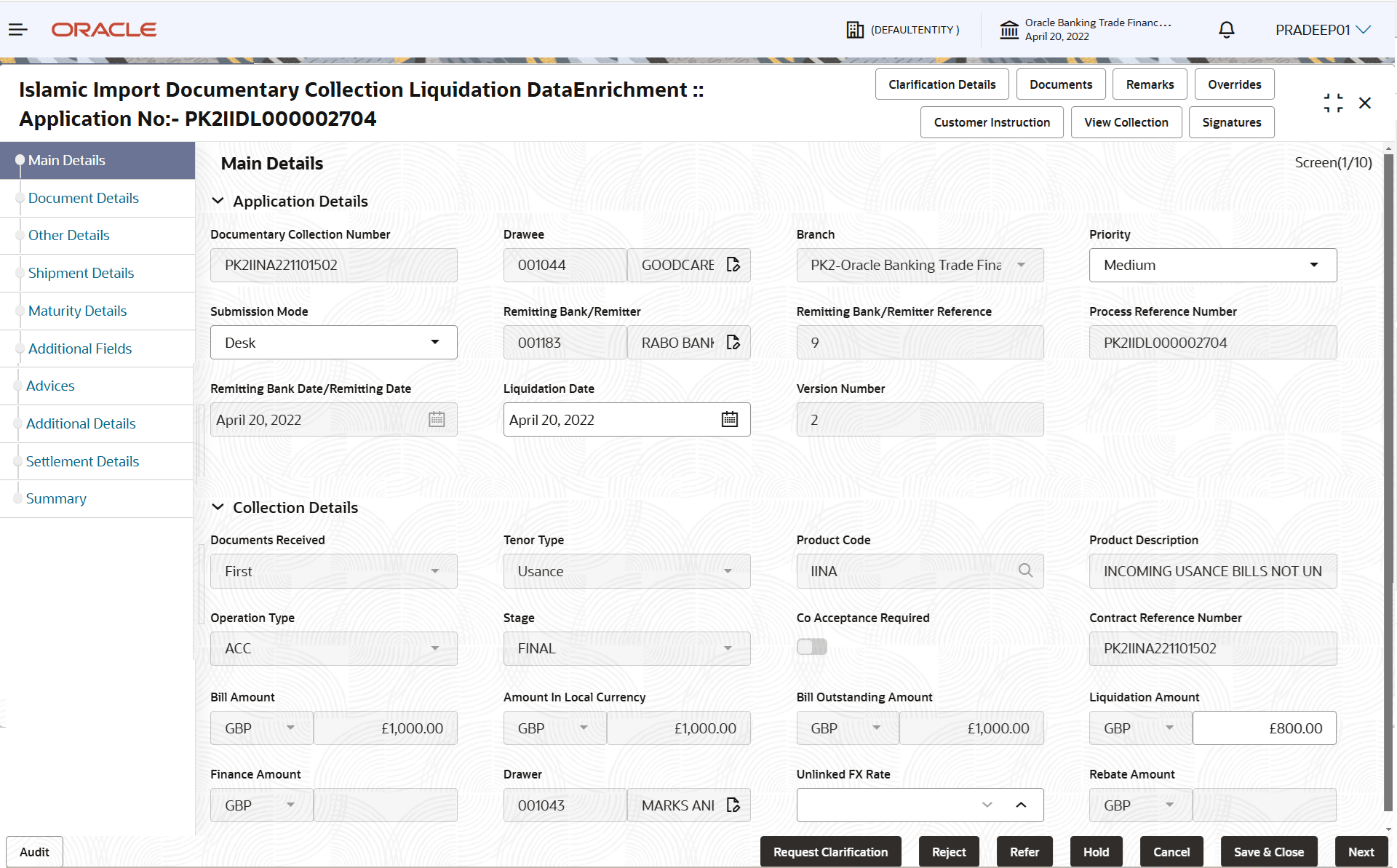Image resolution: width=1397 pixels, height=868 pixels.
Task: Open the Bill Amount currency dropdown
Action: pos(260,728)
